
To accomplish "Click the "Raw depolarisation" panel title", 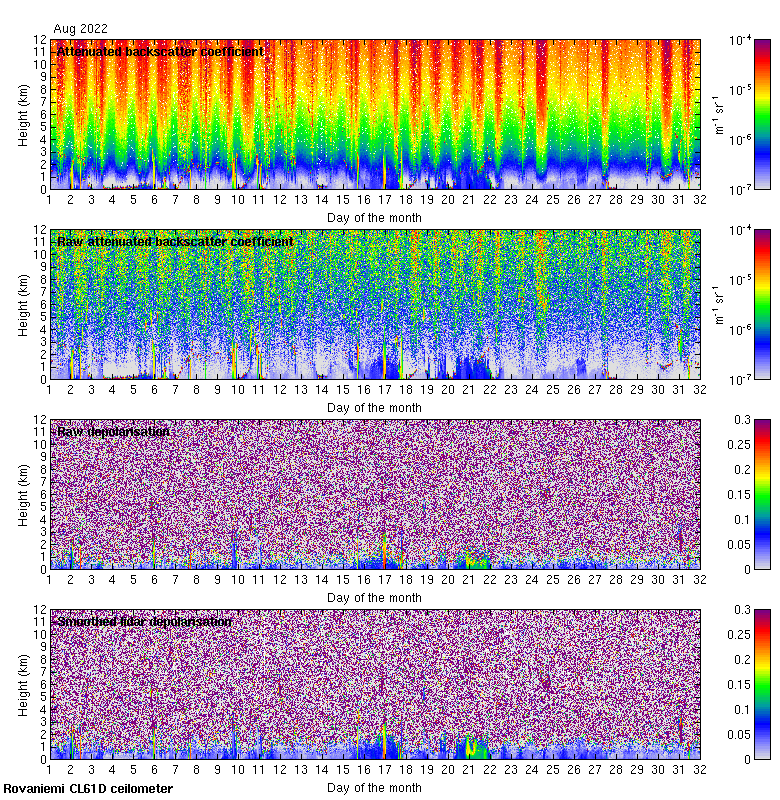I will pos(112,431).
